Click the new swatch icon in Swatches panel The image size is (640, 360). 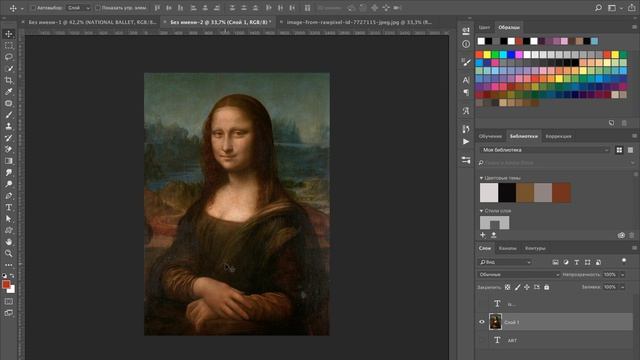pyautogui.click(x=611, y=123)
